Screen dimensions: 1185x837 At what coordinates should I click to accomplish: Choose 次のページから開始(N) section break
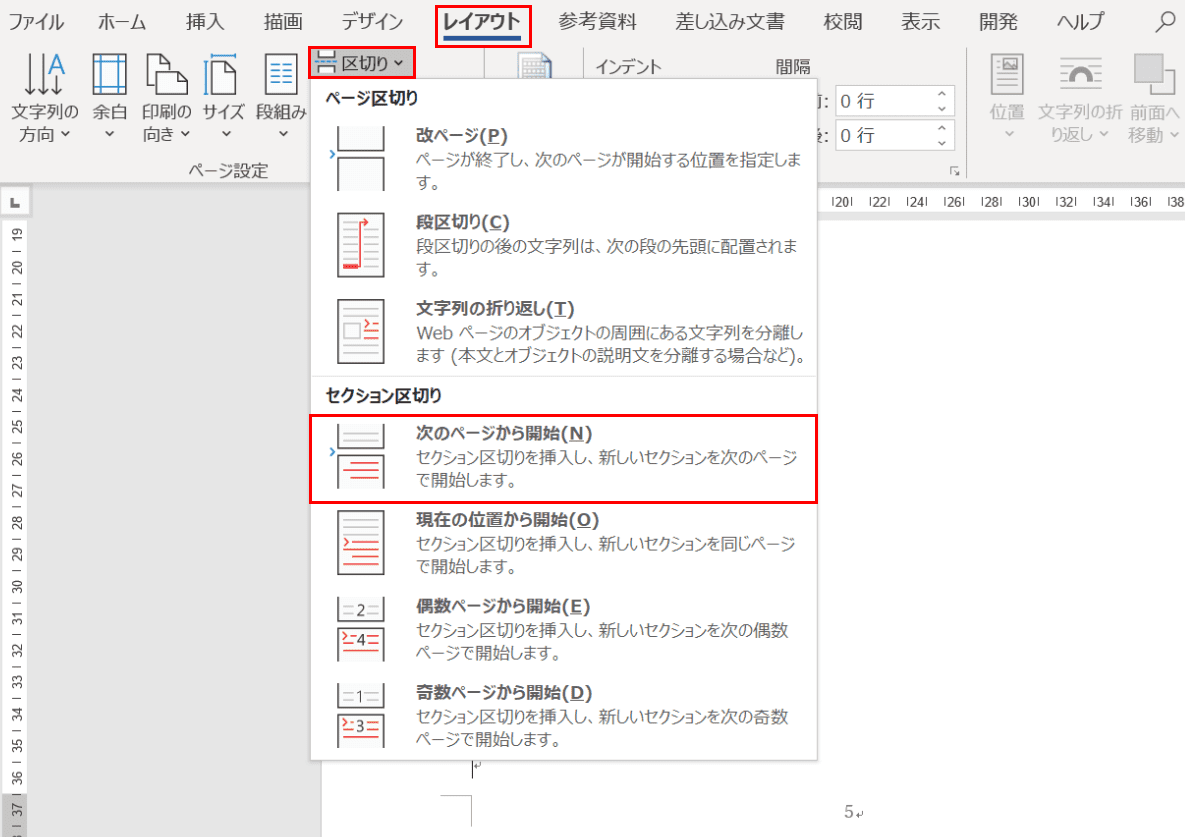pos(564,459)
